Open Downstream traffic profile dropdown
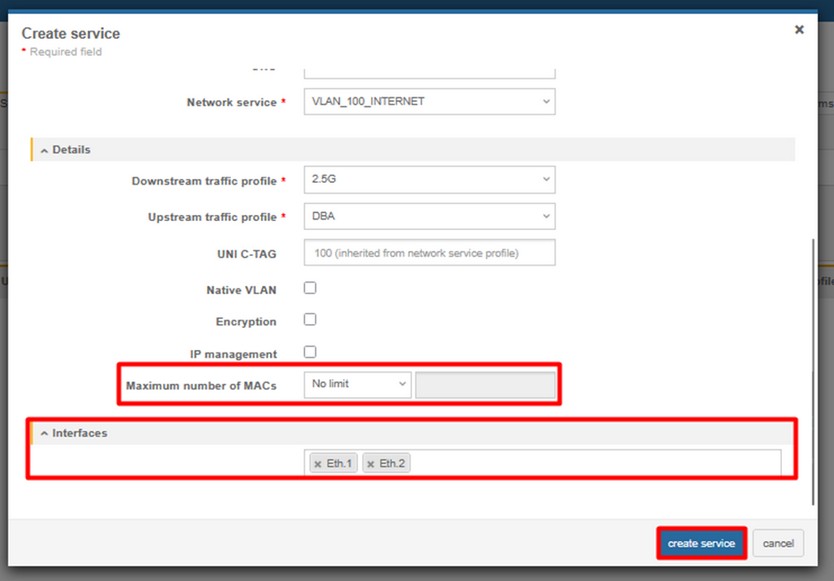The height and width of the screenshot is (581, 834). click(x=429, y=180)
